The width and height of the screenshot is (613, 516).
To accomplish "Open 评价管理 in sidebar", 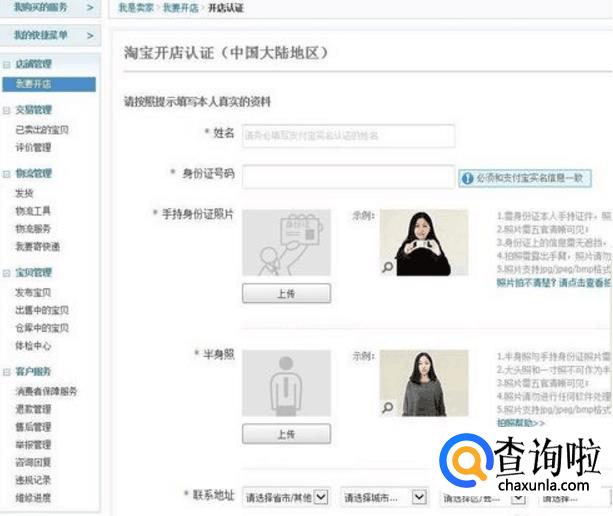I will pos(33,147).
